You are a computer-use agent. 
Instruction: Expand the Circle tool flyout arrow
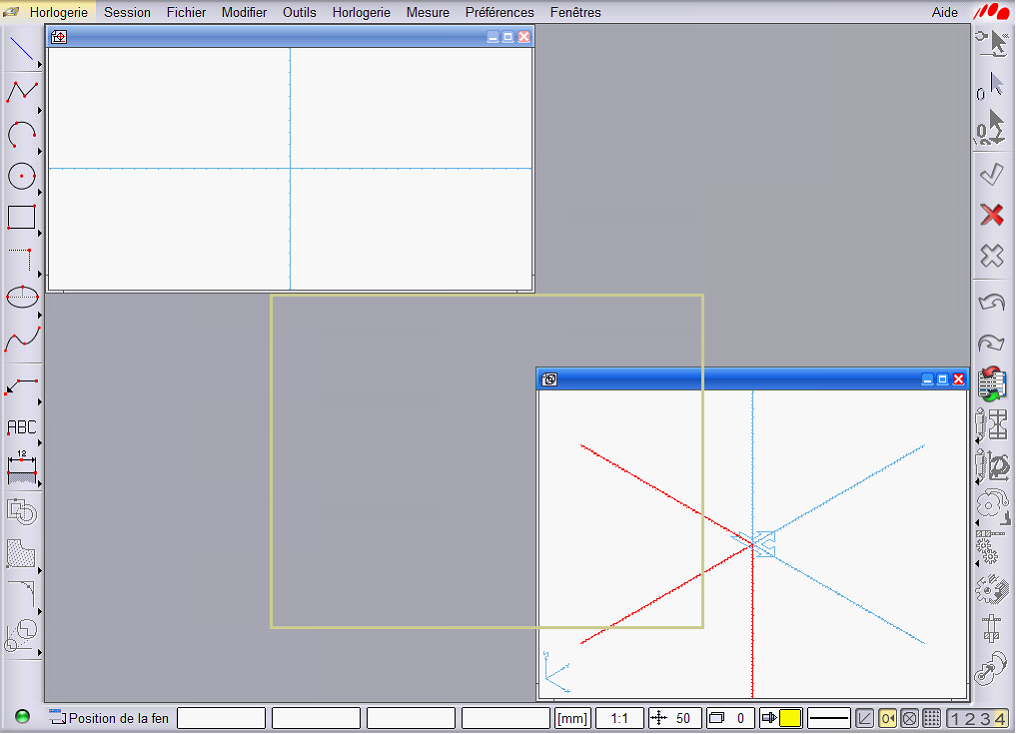coord(40,191)
